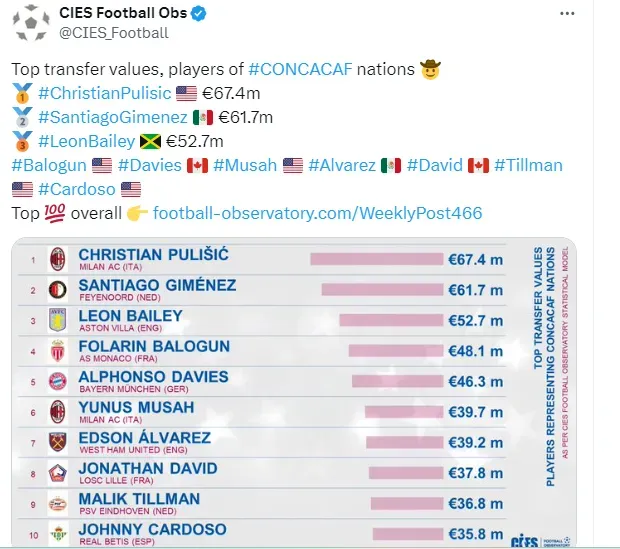Click the AC Milan logo beside Pulisic
The width and height of the screenshot is (620, 549).
pyautogui.click(x=58, y=259)
